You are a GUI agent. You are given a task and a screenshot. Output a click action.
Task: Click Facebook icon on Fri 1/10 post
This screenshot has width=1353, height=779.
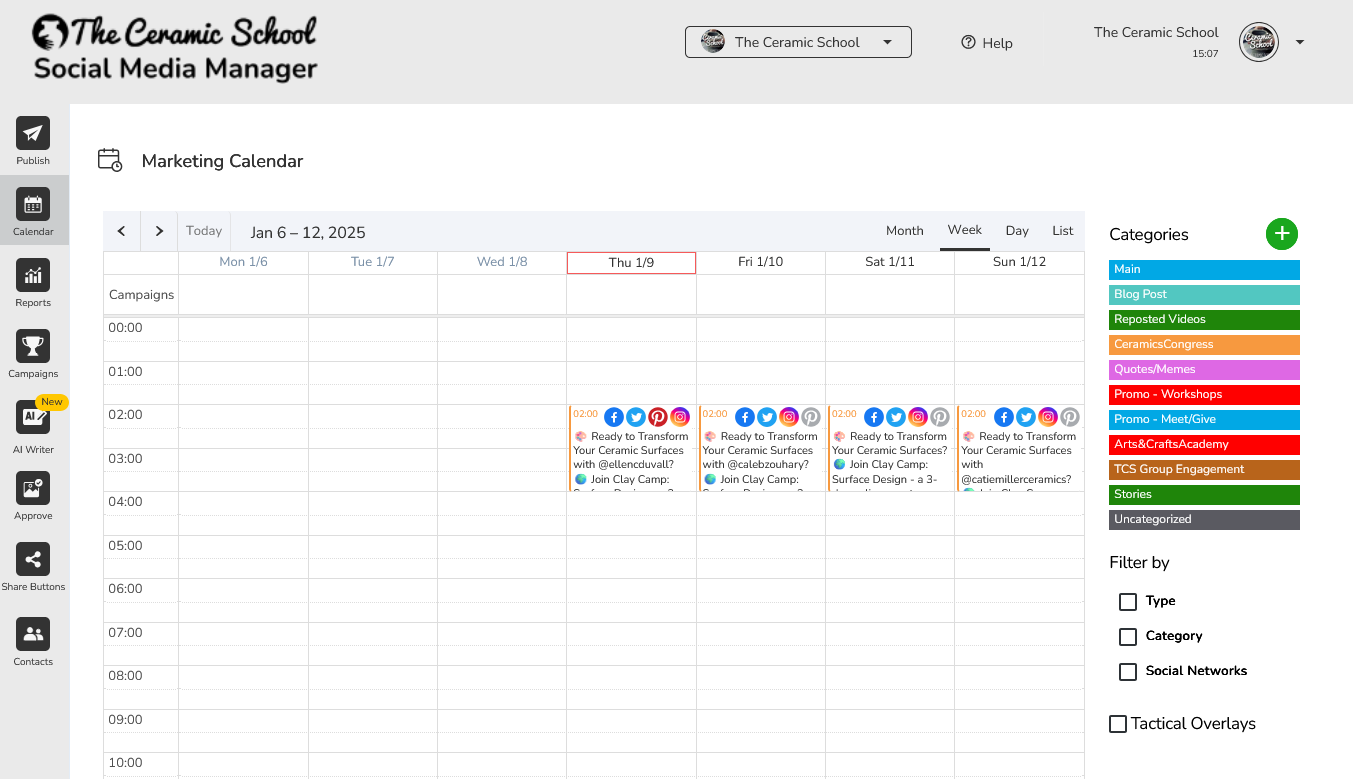coord(745,417)
